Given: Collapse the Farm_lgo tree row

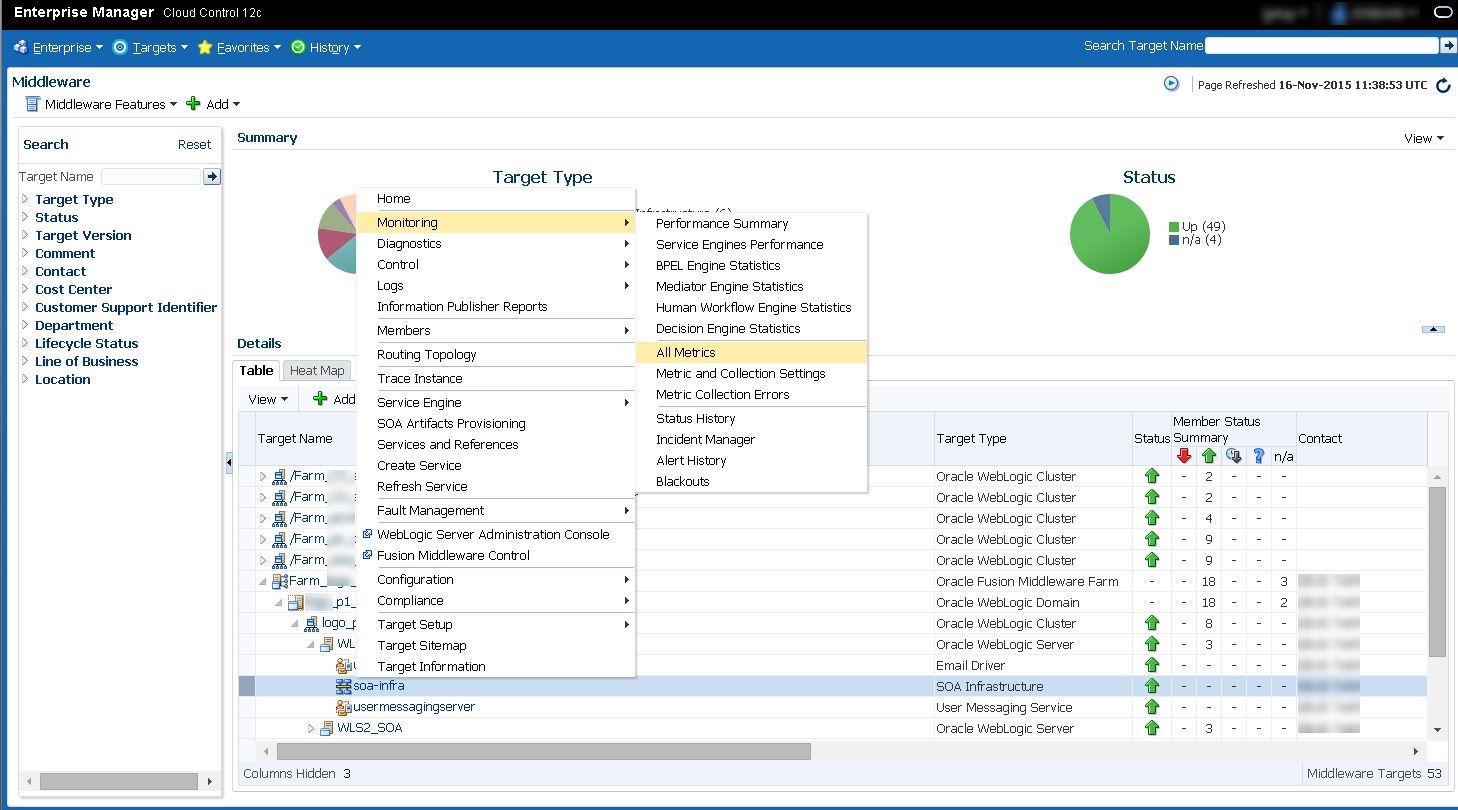Looking at the screenshot, I should tap(262, 581).
